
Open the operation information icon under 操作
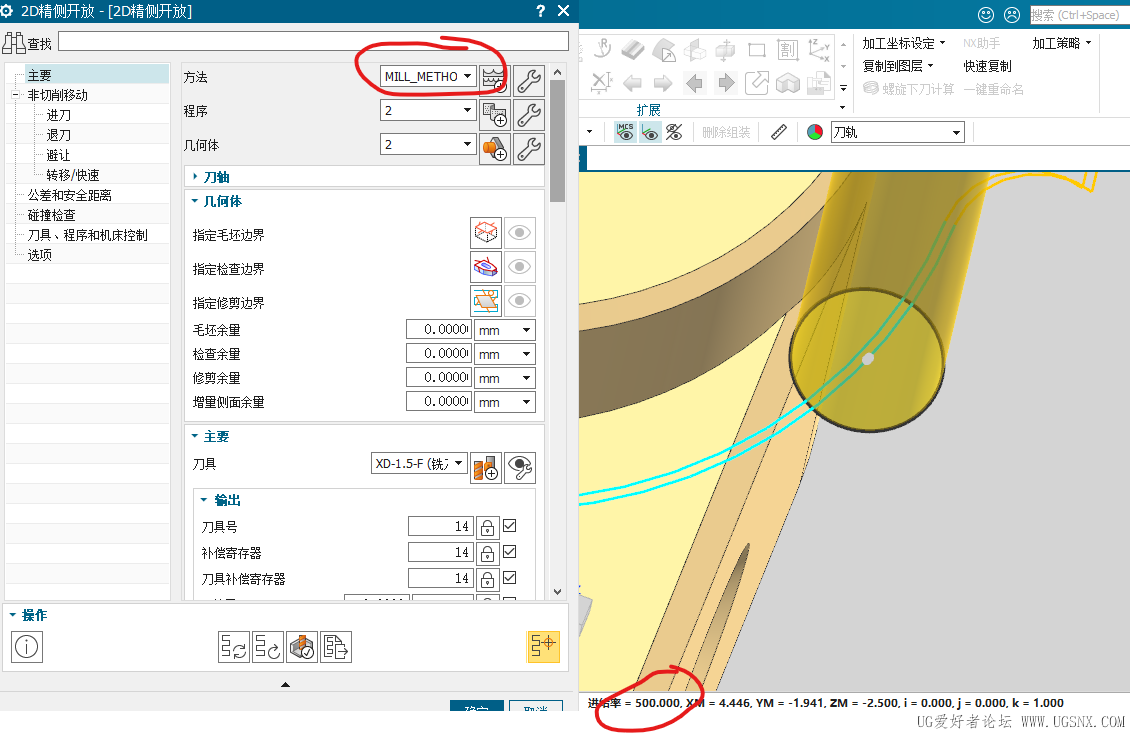click(x=27, y=647)
